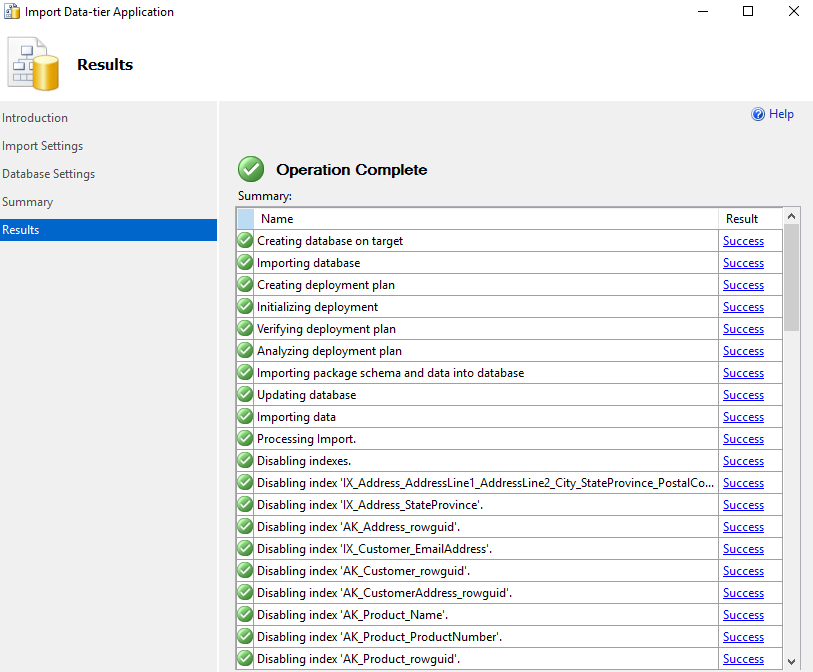Click the green check next to 'Importing data'

click(245, 417)
